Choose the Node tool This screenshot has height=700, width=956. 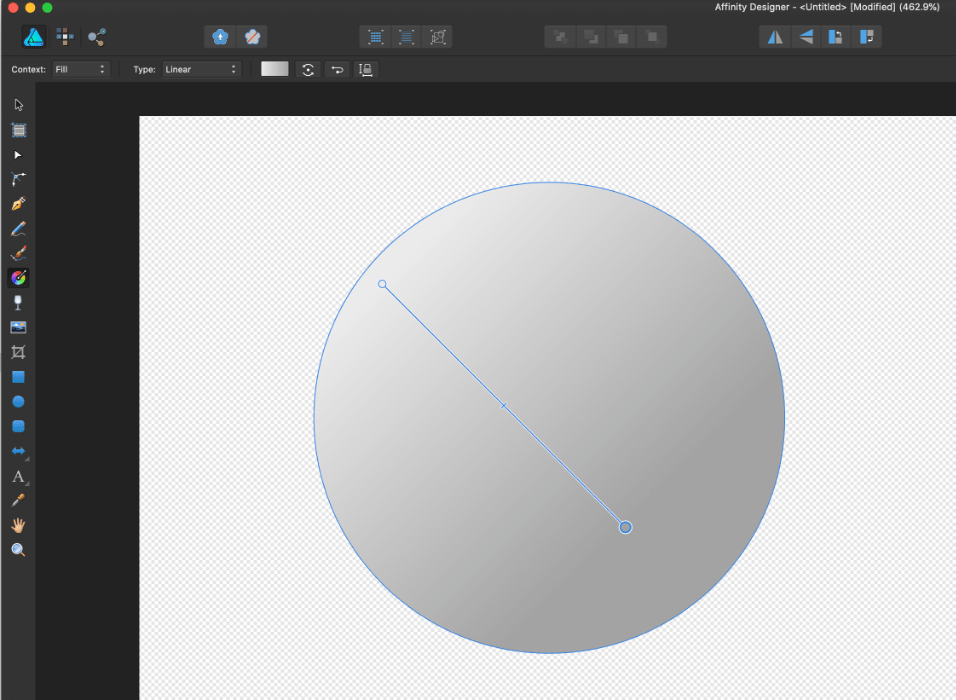click(18, 155)
